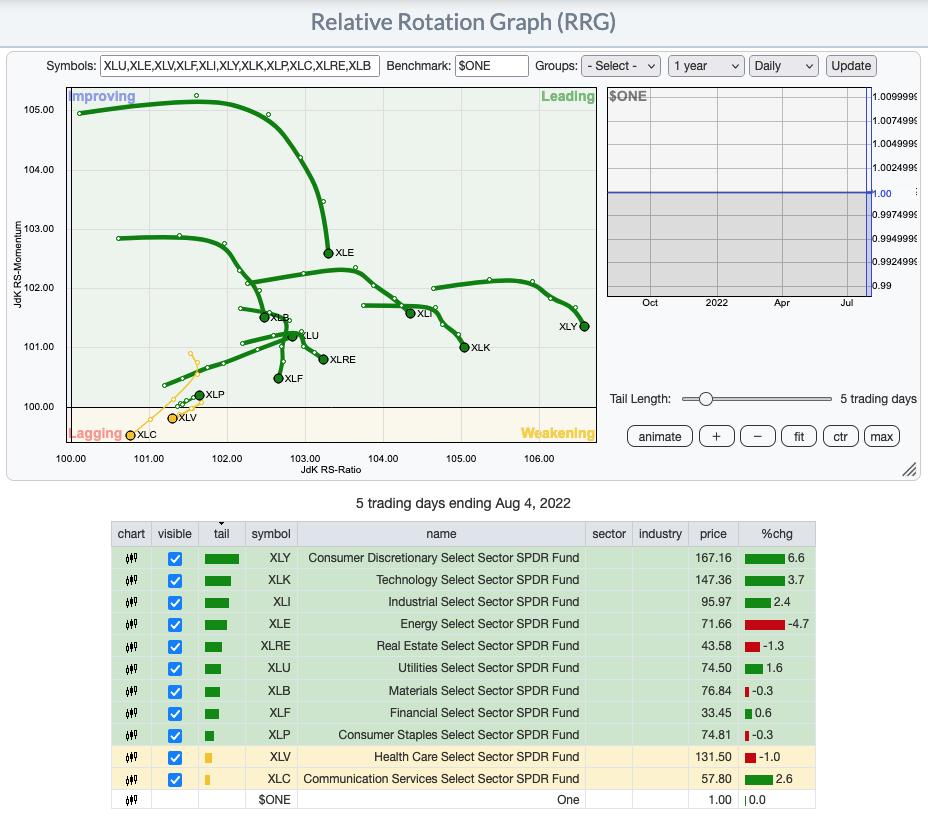Toggle visibility checkbox for XLV
The image size is (928, 817).
click(175, 758)
